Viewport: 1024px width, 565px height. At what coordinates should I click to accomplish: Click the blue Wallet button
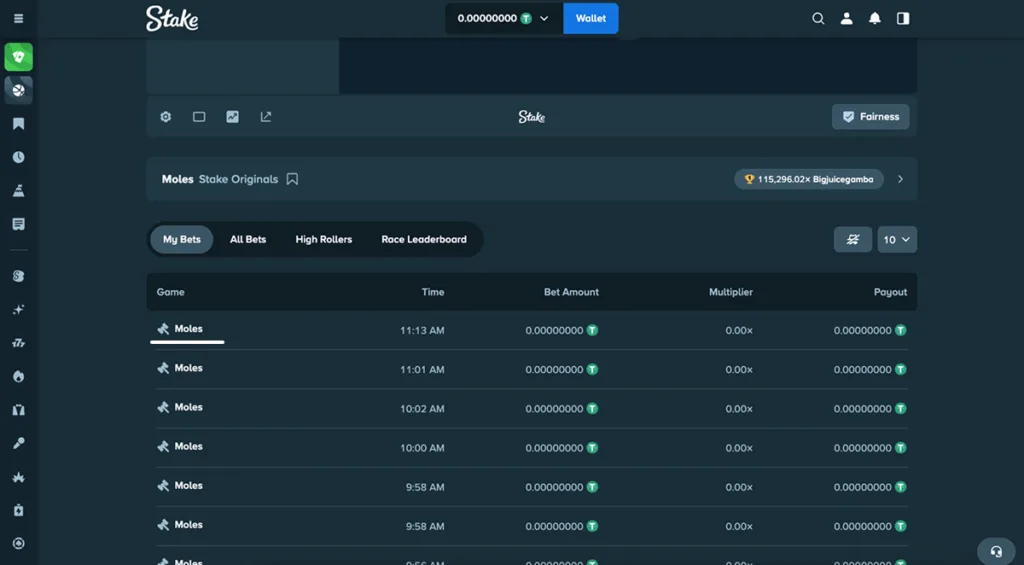[590, 18]
